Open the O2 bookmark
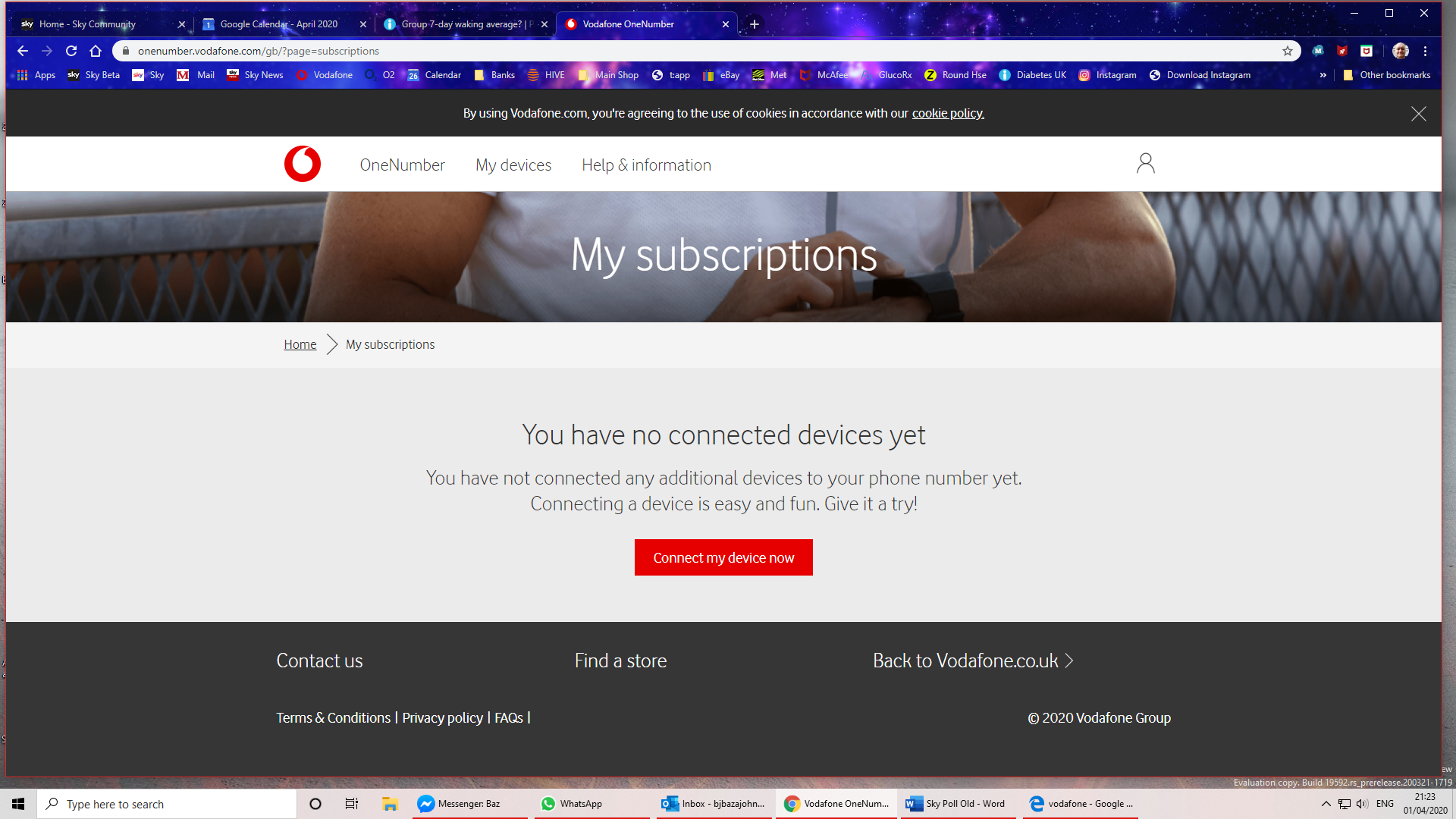1456x819 pixels. 380,75
